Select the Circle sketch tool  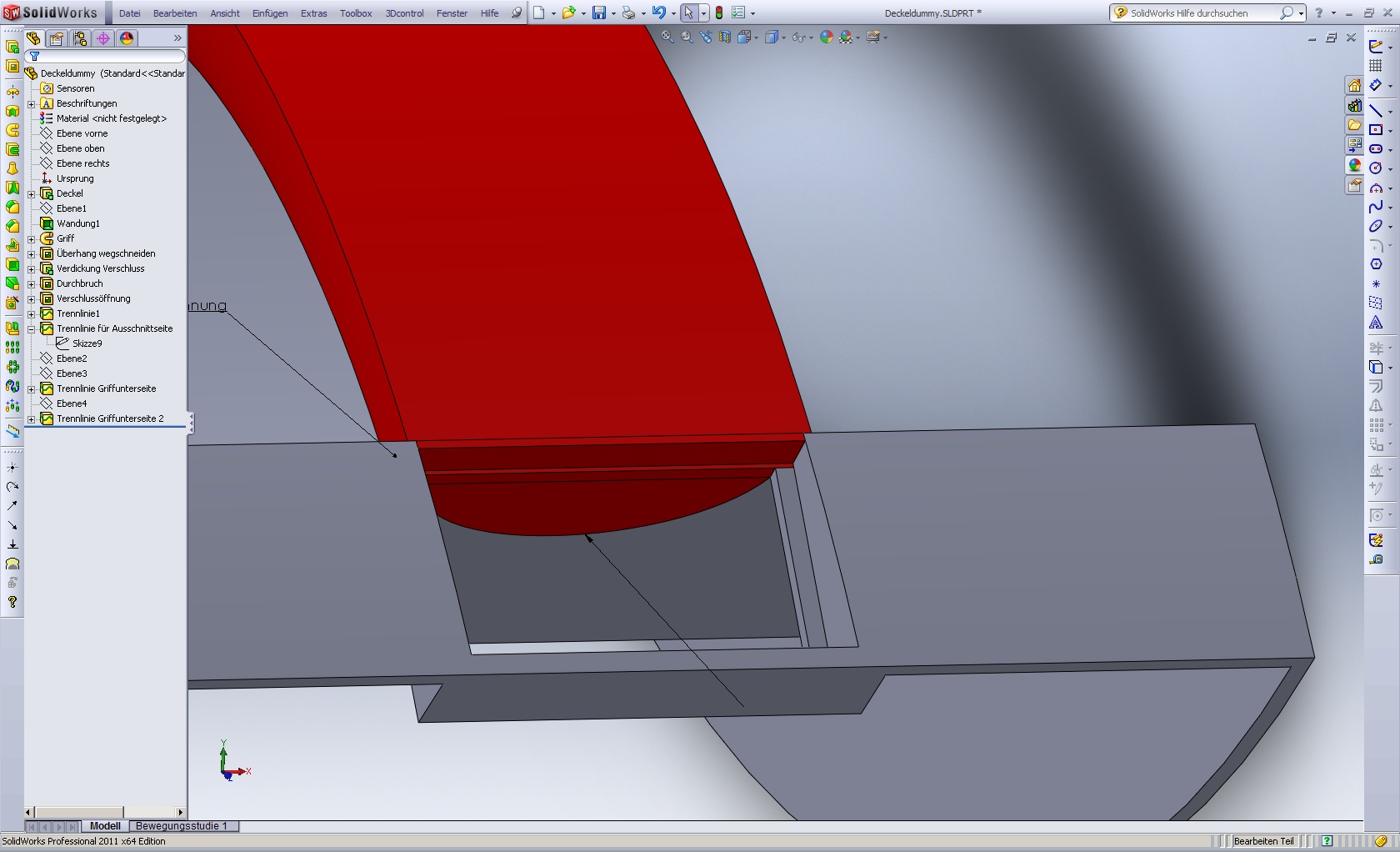1376,168
